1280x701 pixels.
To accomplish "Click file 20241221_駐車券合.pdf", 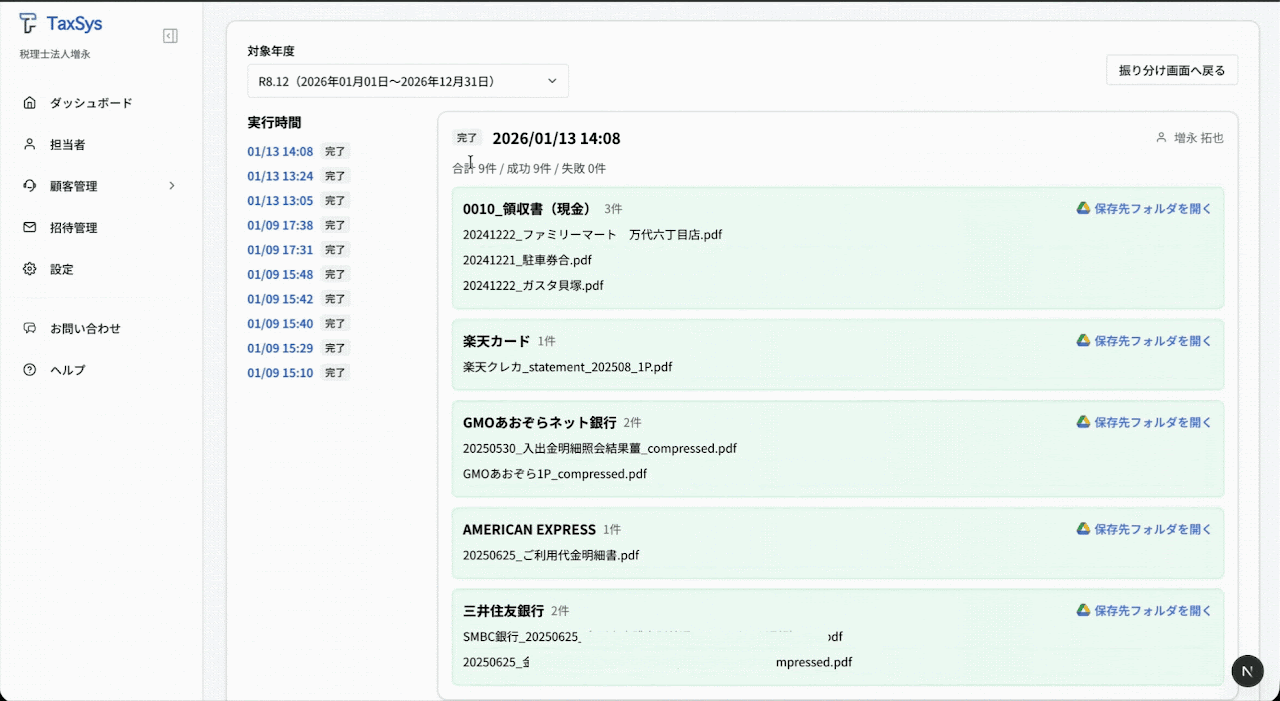I will point(527,260).
